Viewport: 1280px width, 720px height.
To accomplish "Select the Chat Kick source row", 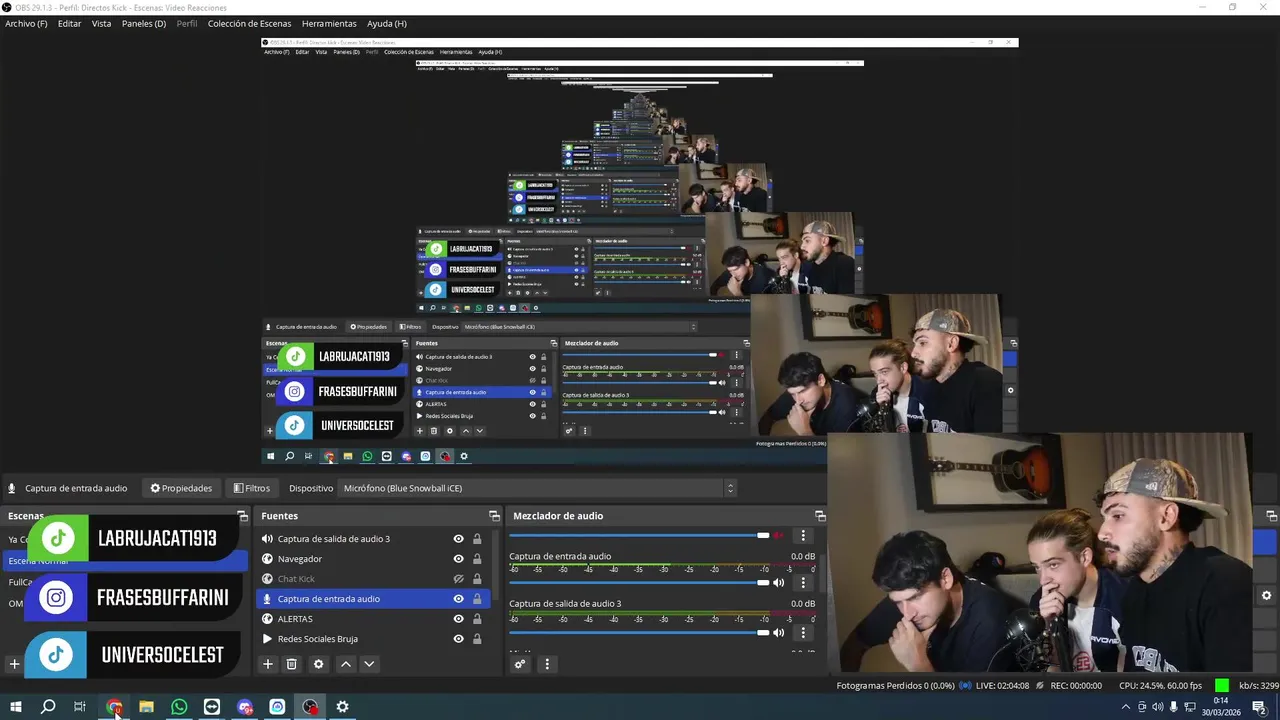I will click(x=375, y=579).
